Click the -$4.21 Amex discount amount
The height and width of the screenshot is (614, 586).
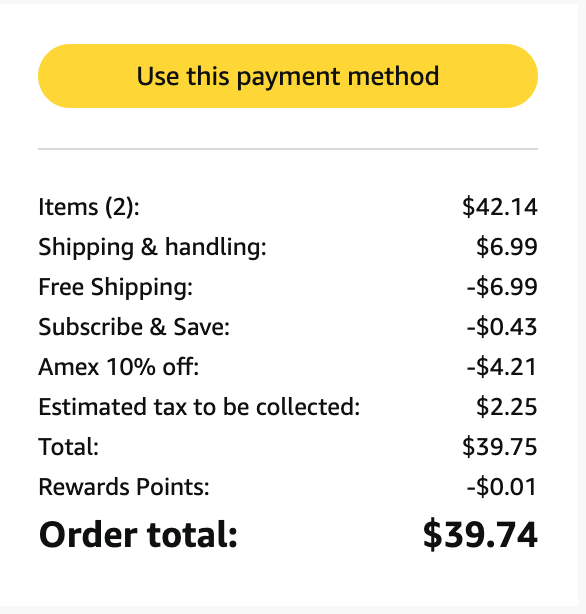tap(502, 367)
